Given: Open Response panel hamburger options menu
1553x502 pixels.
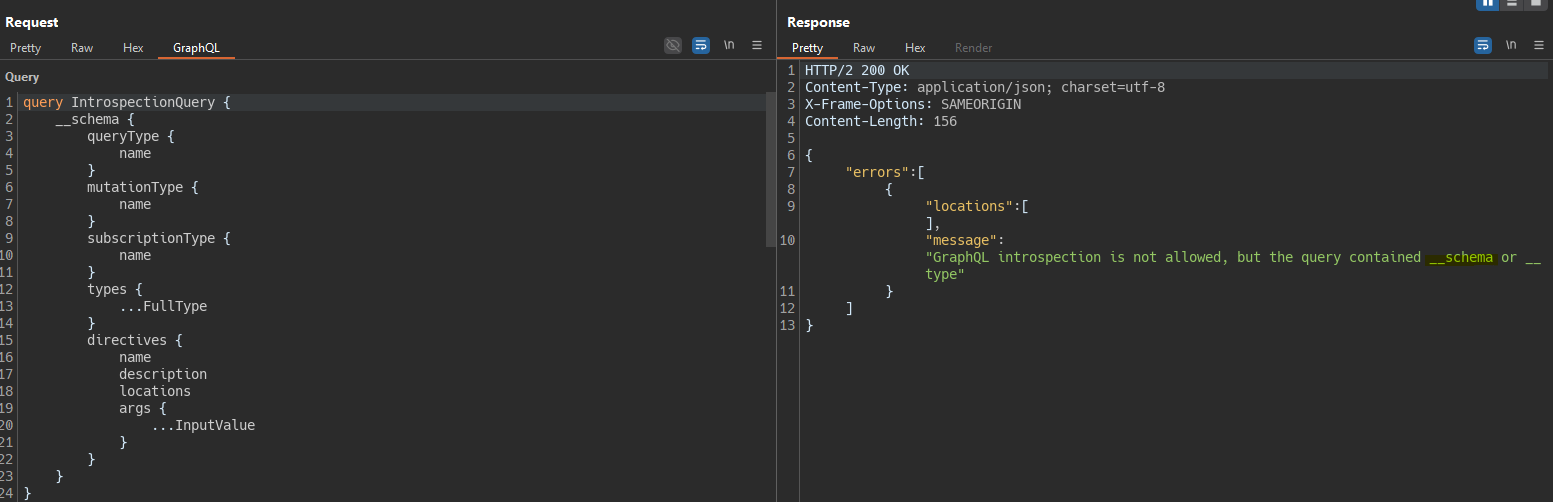Looking at the screenshot, I should coord(1539,45).
